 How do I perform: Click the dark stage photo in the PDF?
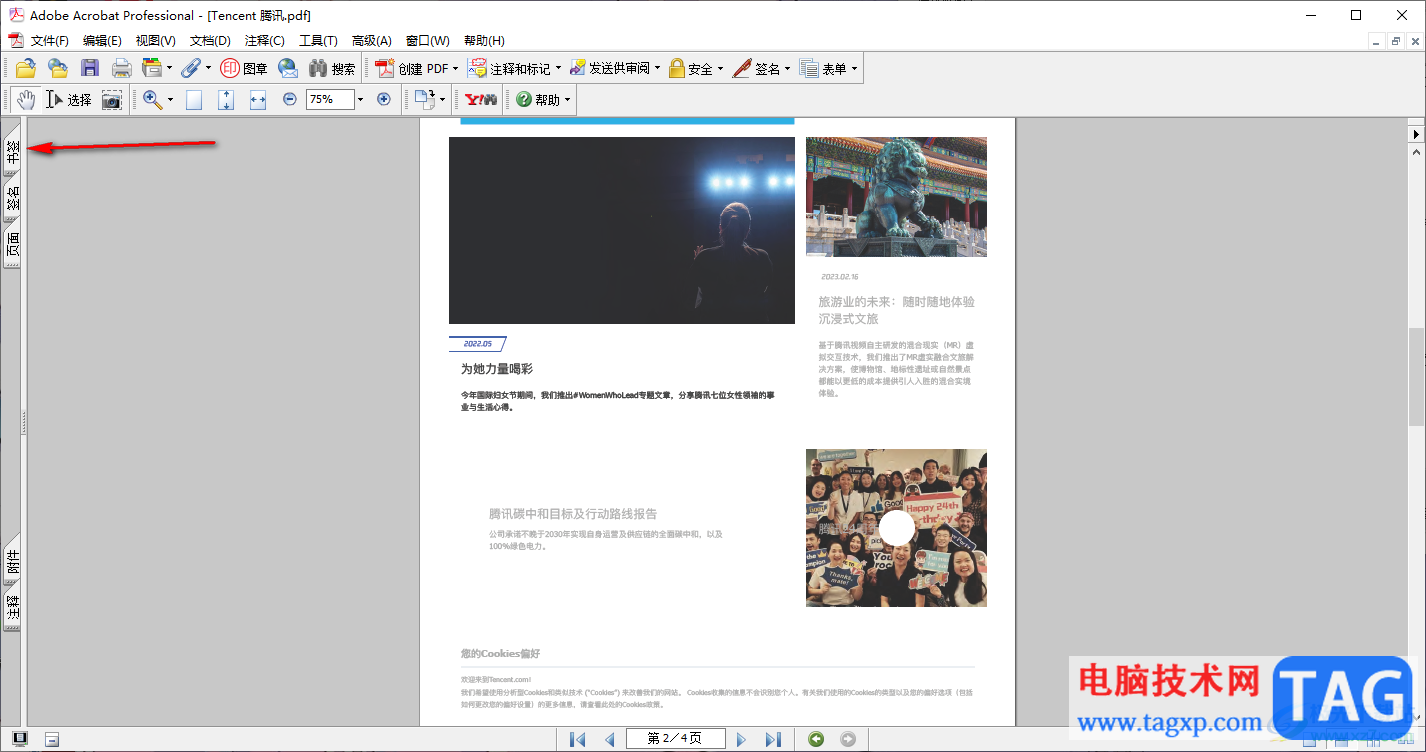(x=622, y=230)
